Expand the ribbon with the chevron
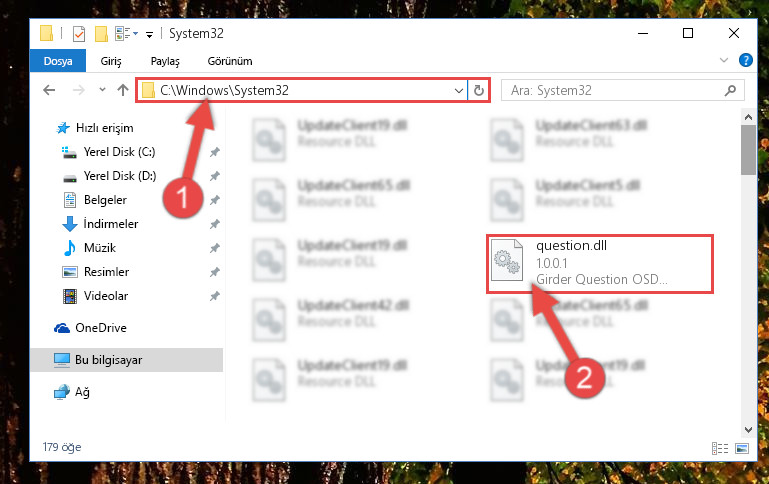Viewport: 769px width, 484px height. point(723,60)
